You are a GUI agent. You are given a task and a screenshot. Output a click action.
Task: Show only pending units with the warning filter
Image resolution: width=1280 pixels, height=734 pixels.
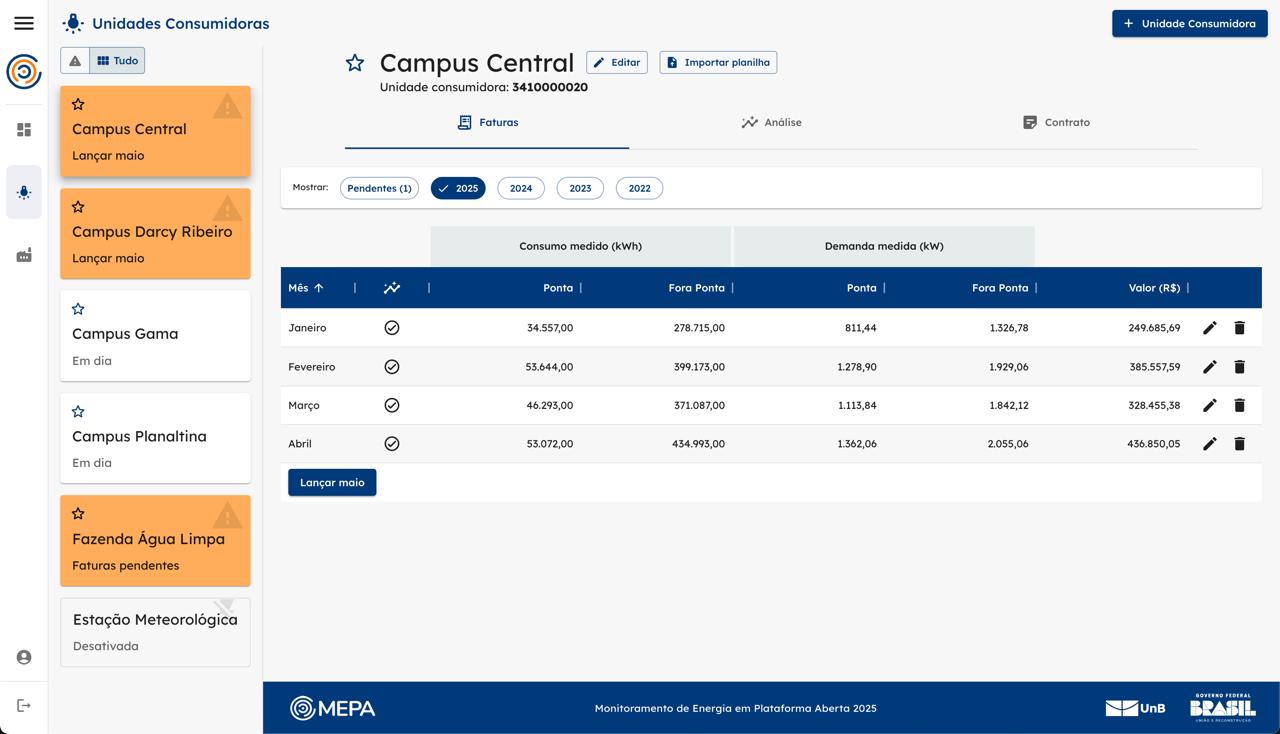coord(75,61)
